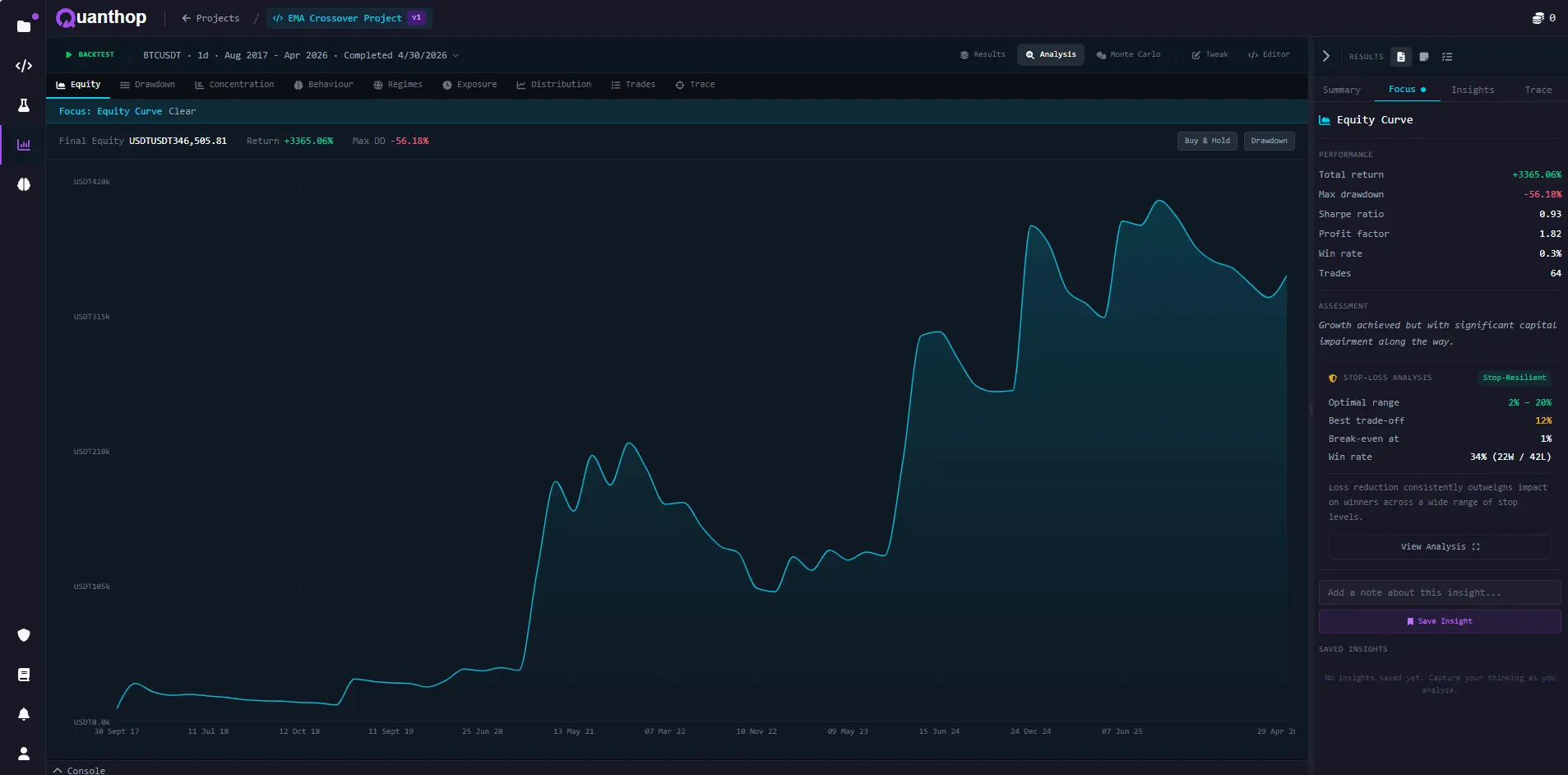Select the Drawdown analysis tab
The width and height of the screenshot is (1568, 775).
(147, 85)
